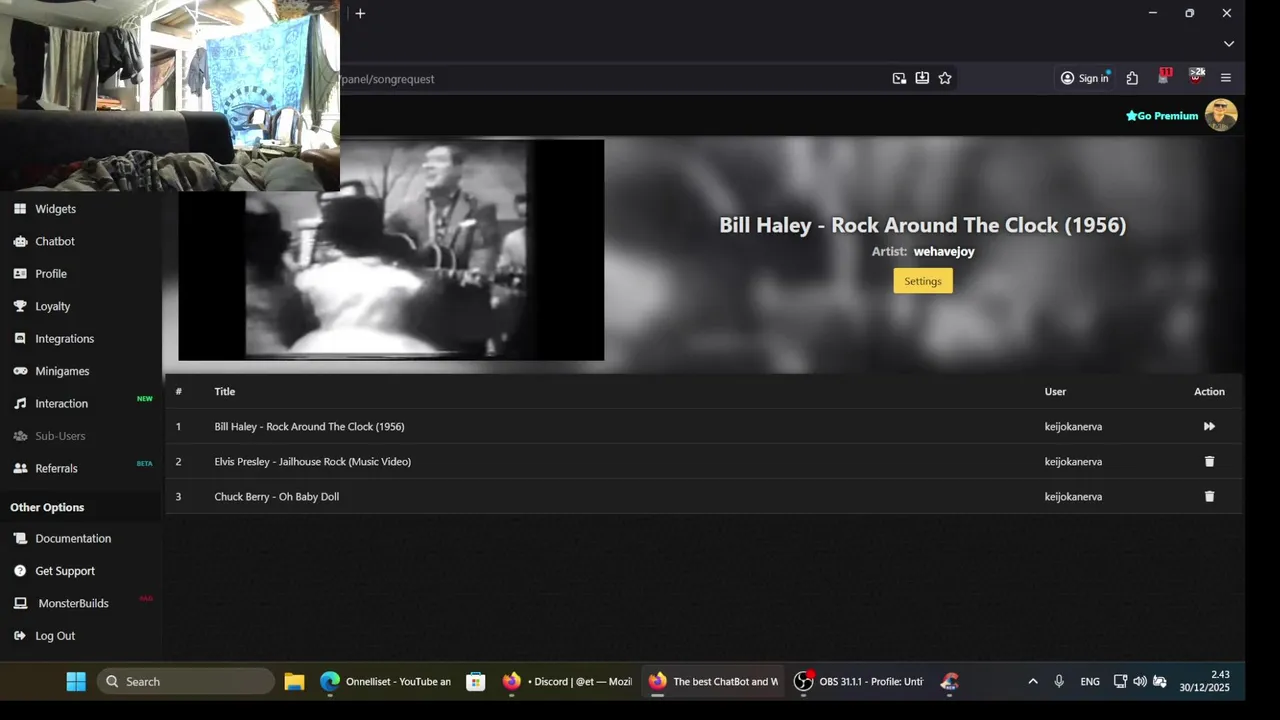Click the Widgets grid icon in sidebar

(x=19, y=209)
